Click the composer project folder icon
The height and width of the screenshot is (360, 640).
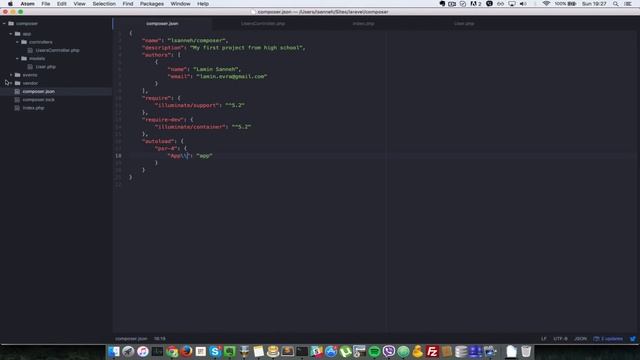11,24
